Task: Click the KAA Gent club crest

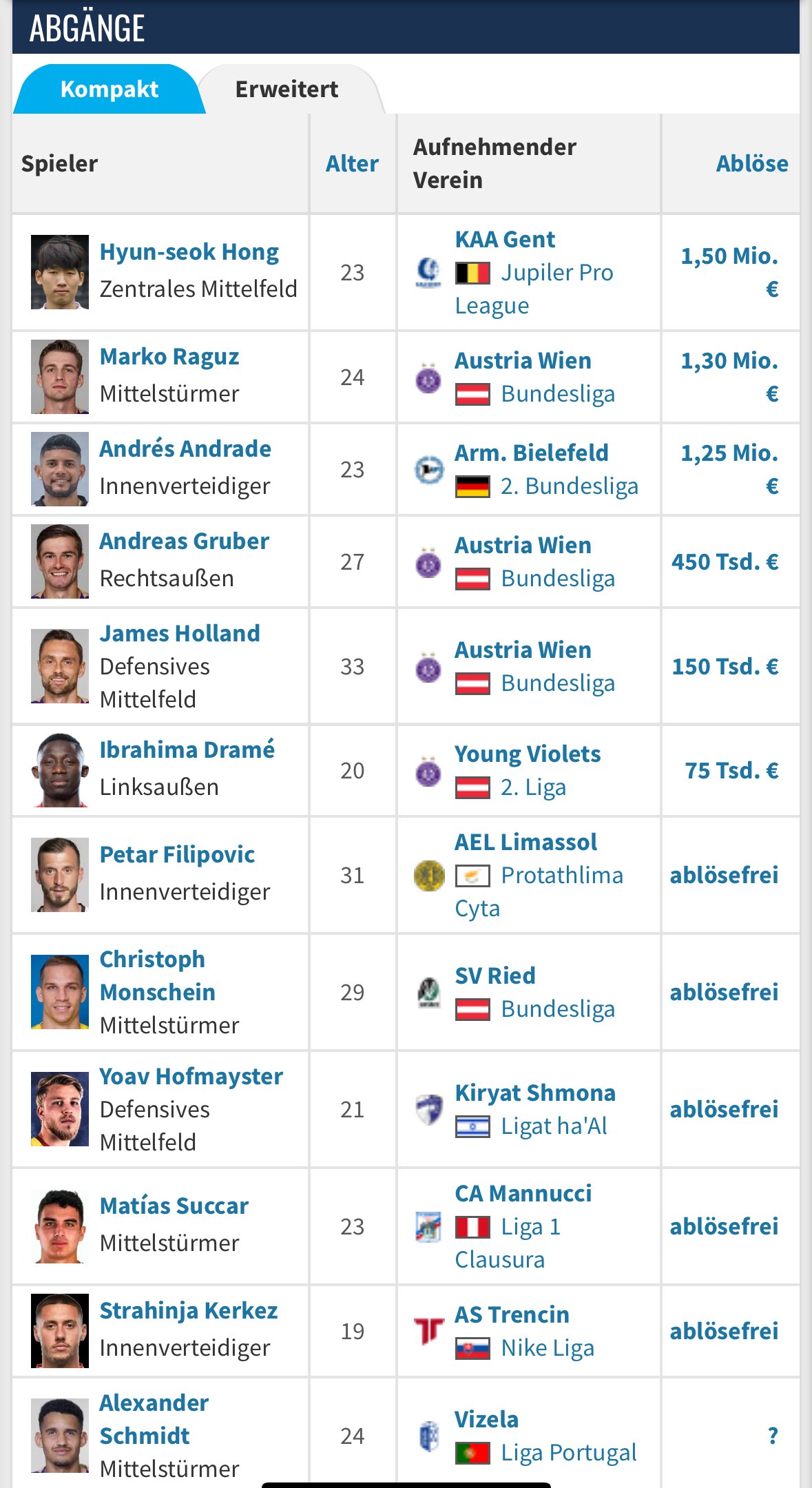Action: [428, 273]
